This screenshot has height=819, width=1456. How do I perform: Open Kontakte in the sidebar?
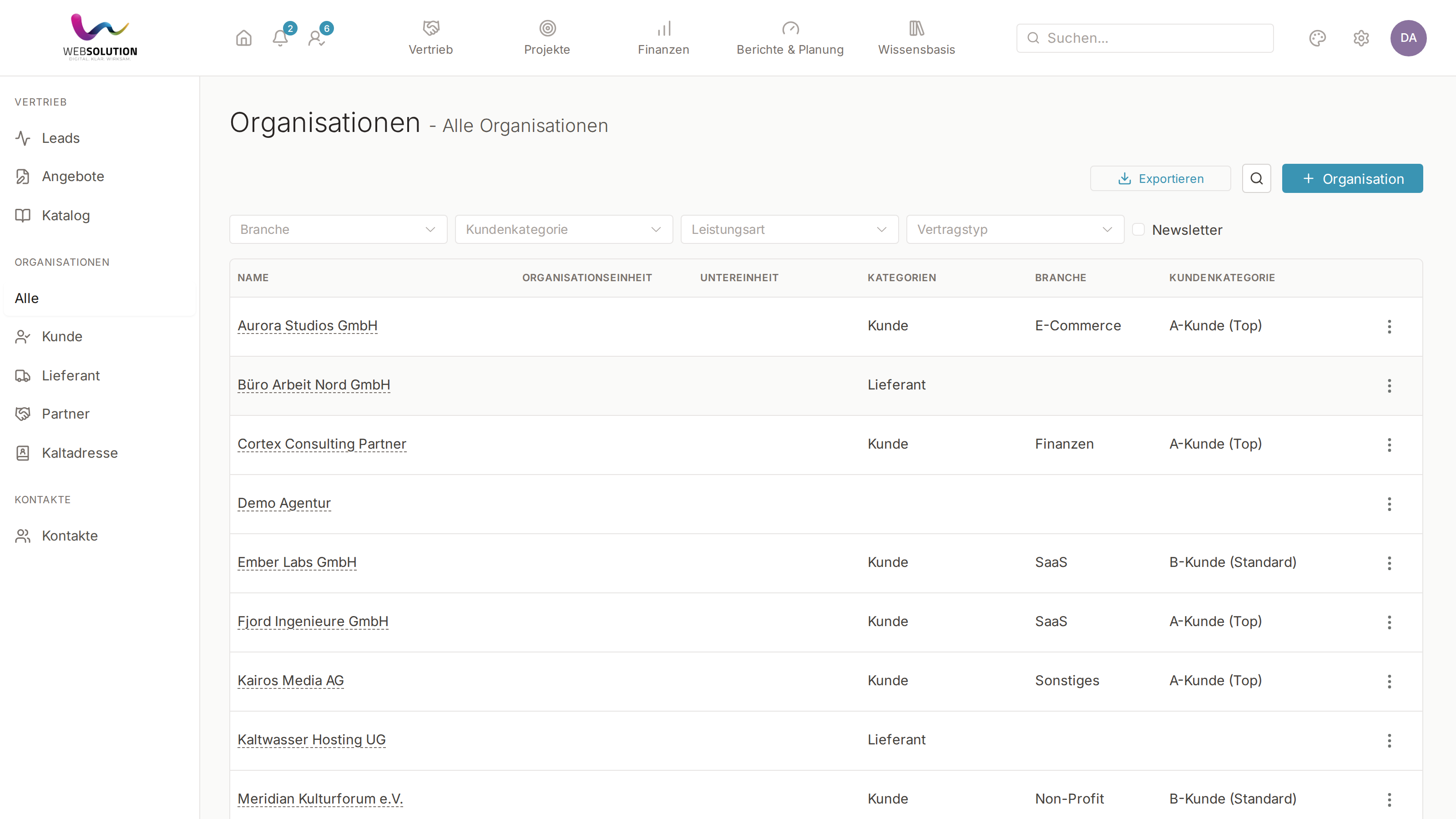pos(100,536)
